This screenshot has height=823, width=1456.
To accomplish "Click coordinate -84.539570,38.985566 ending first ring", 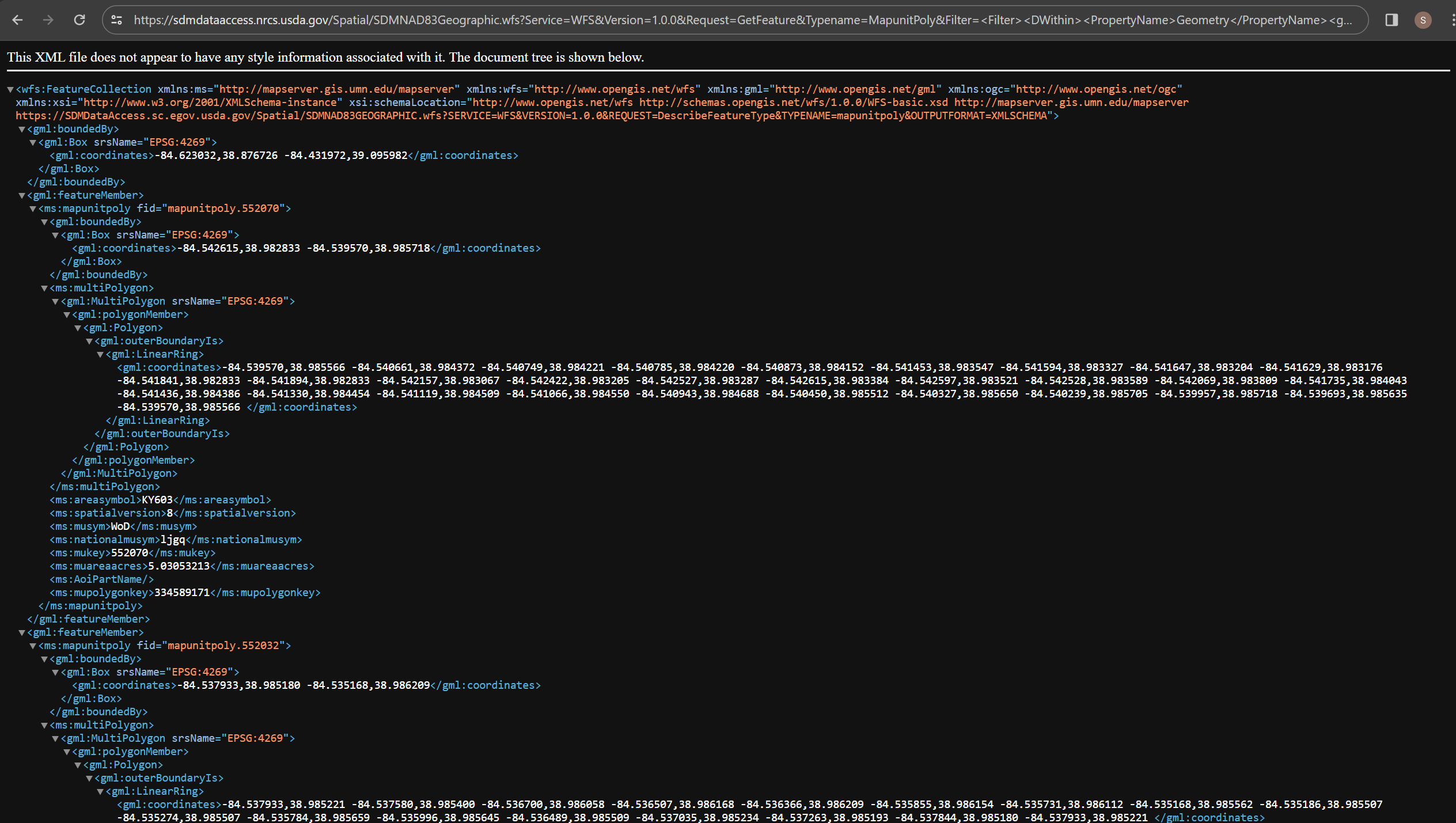I will pyautogui.click(x=179, y=407).
